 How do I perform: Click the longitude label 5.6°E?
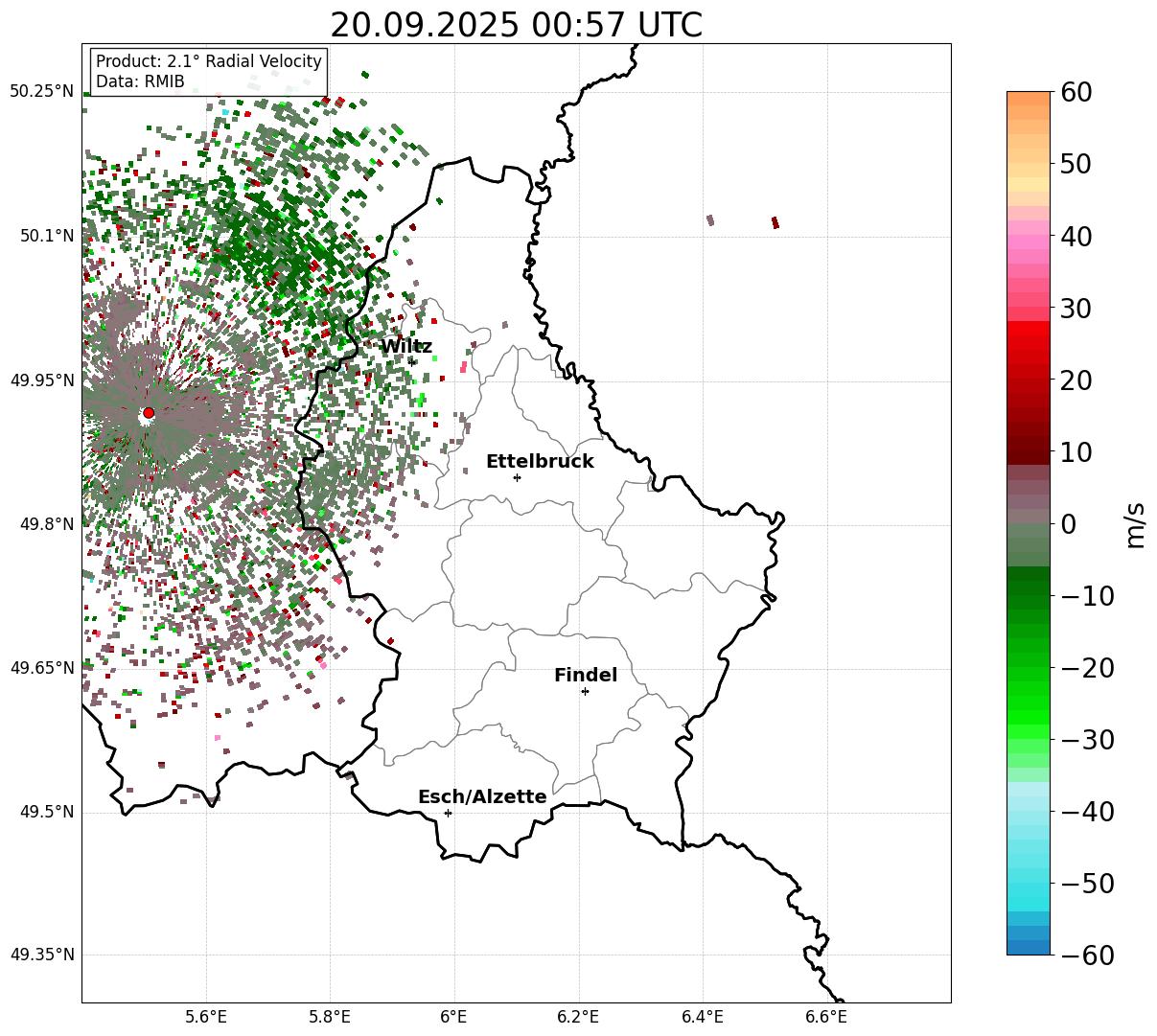(206, 1017)
